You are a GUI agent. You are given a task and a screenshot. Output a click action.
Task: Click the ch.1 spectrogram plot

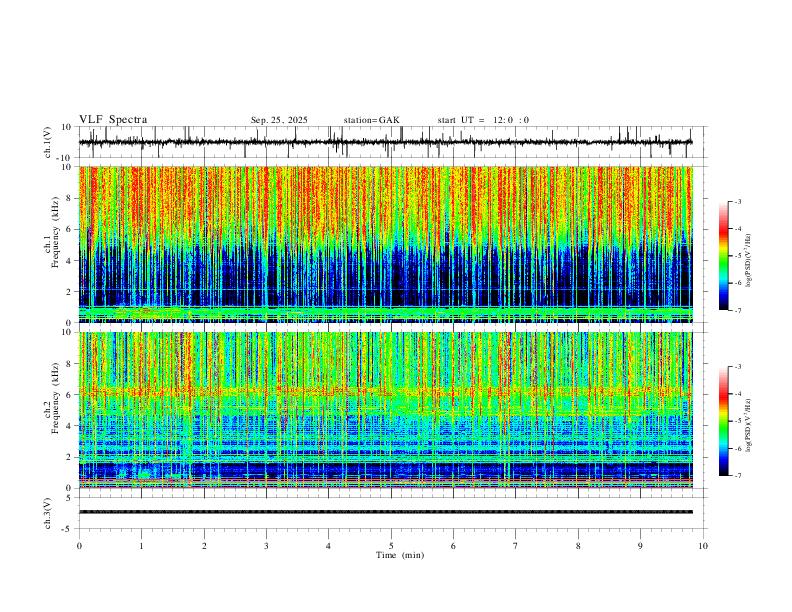(386, 244)
